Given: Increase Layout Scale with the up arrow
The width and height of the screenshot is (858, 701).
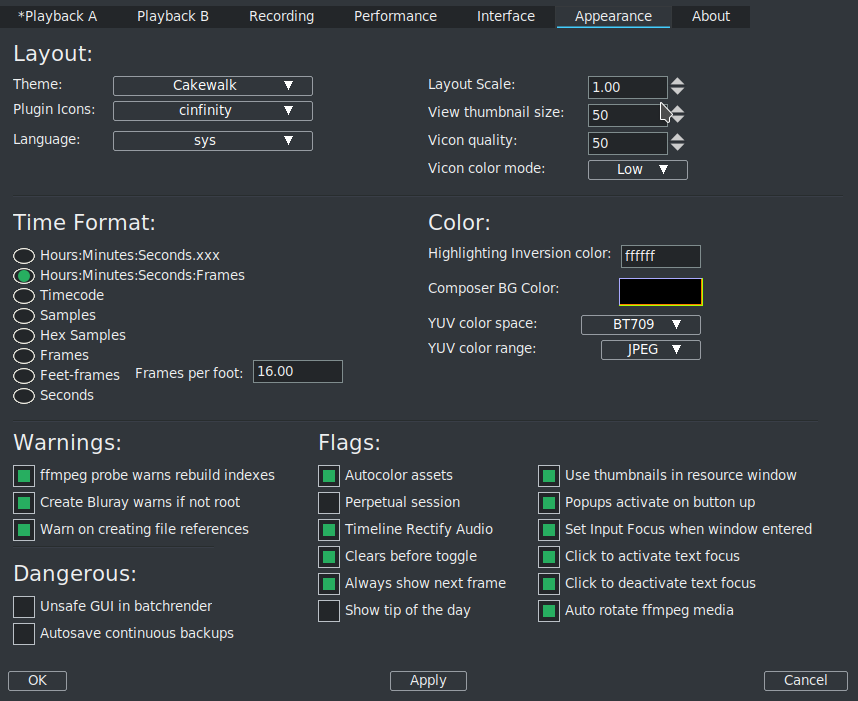Looking at the screenshot, I should 678,81.
